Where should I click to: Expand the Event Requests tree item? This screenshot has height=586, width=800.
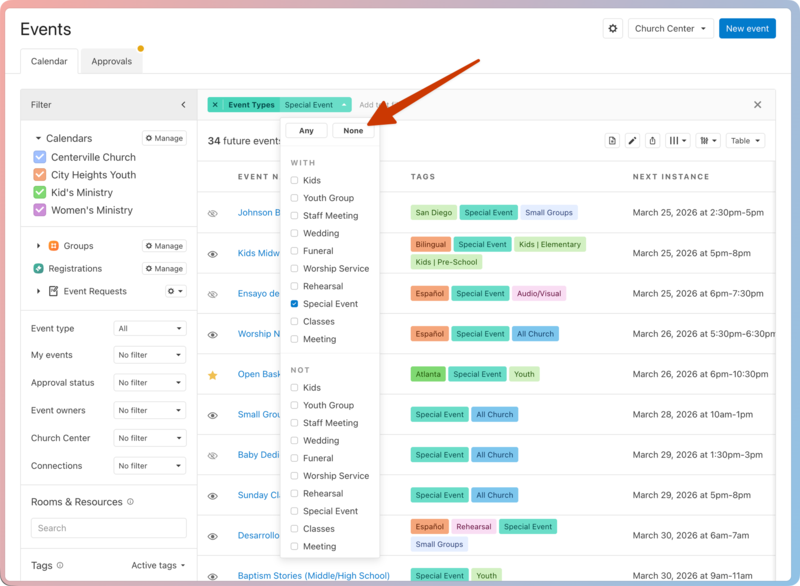click(x=39, y=292)
